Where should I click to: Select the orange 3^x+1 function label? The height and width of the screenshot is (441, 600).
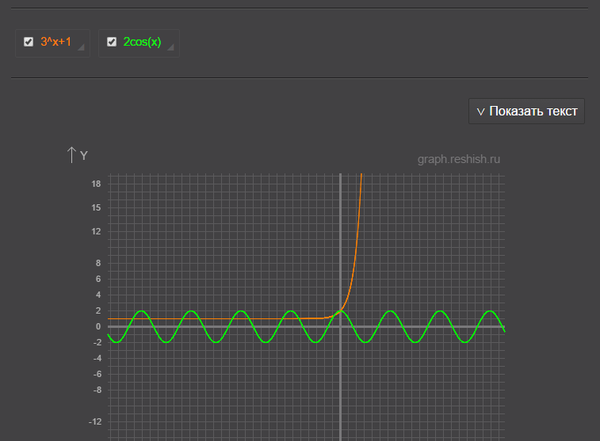(56, 42)
